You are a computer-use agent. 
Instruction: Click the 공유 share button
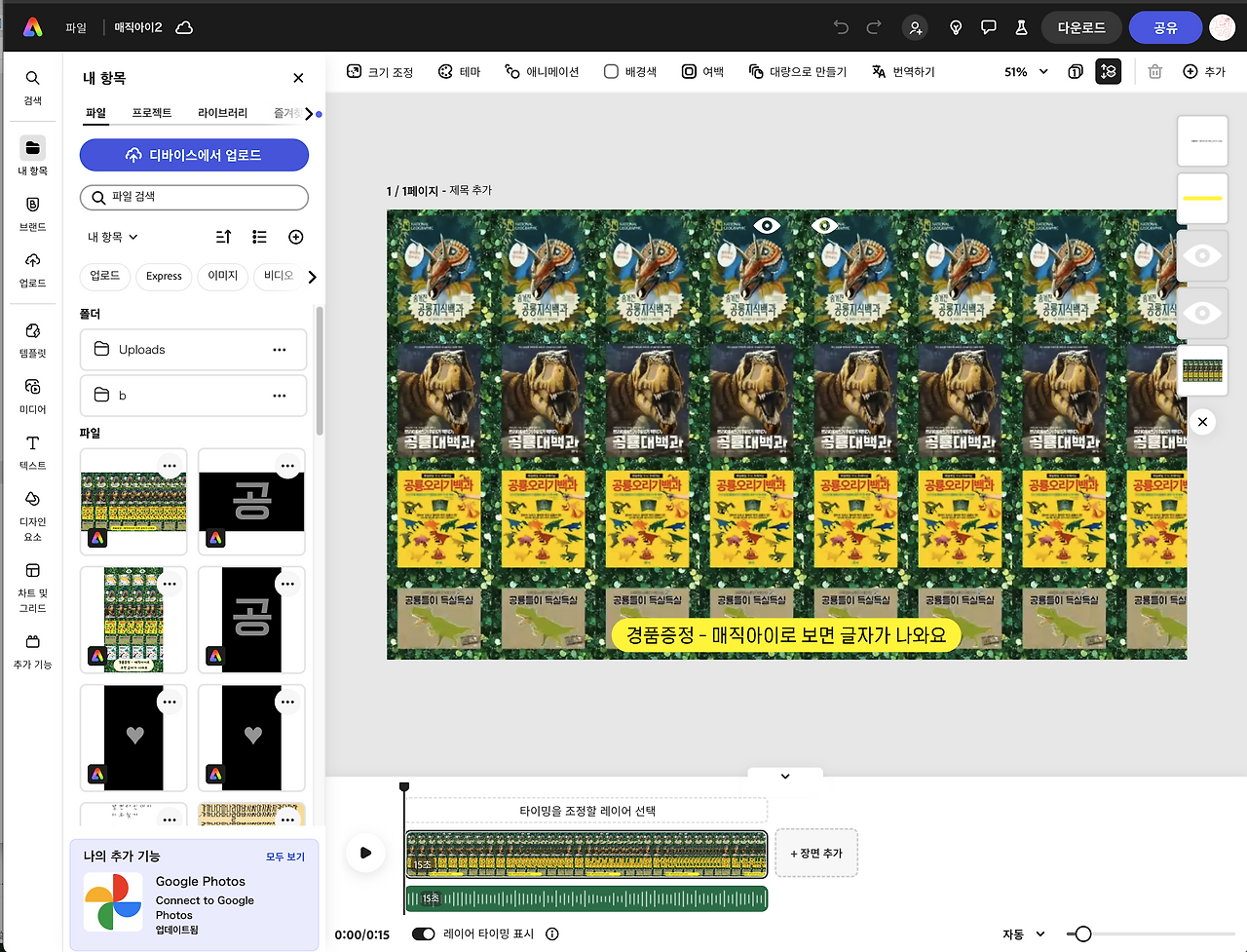click(x=1166, y=27)
